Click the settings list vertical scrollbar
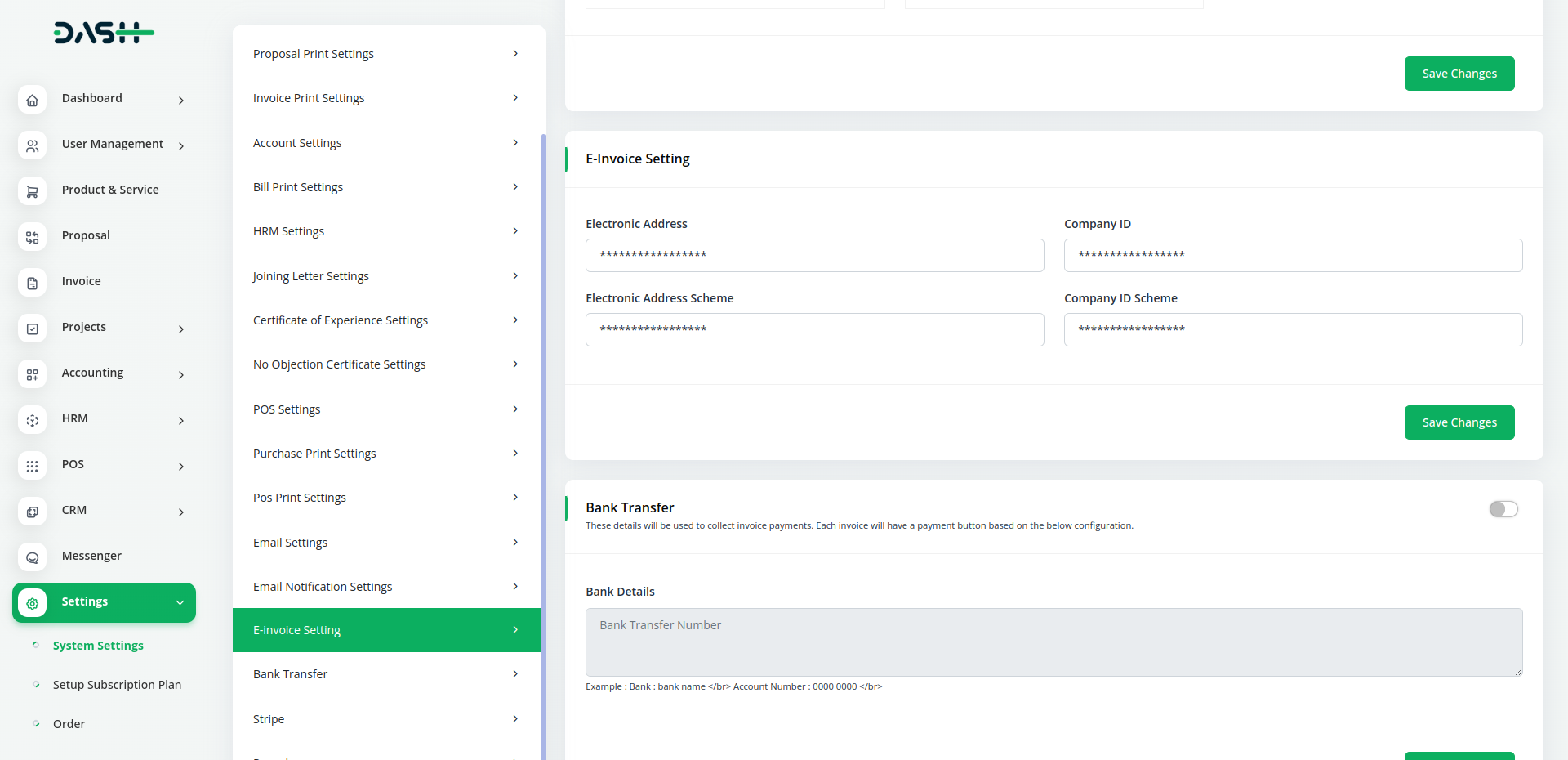The width and height of the screenshot is (1568, 760). click(543, 409)
